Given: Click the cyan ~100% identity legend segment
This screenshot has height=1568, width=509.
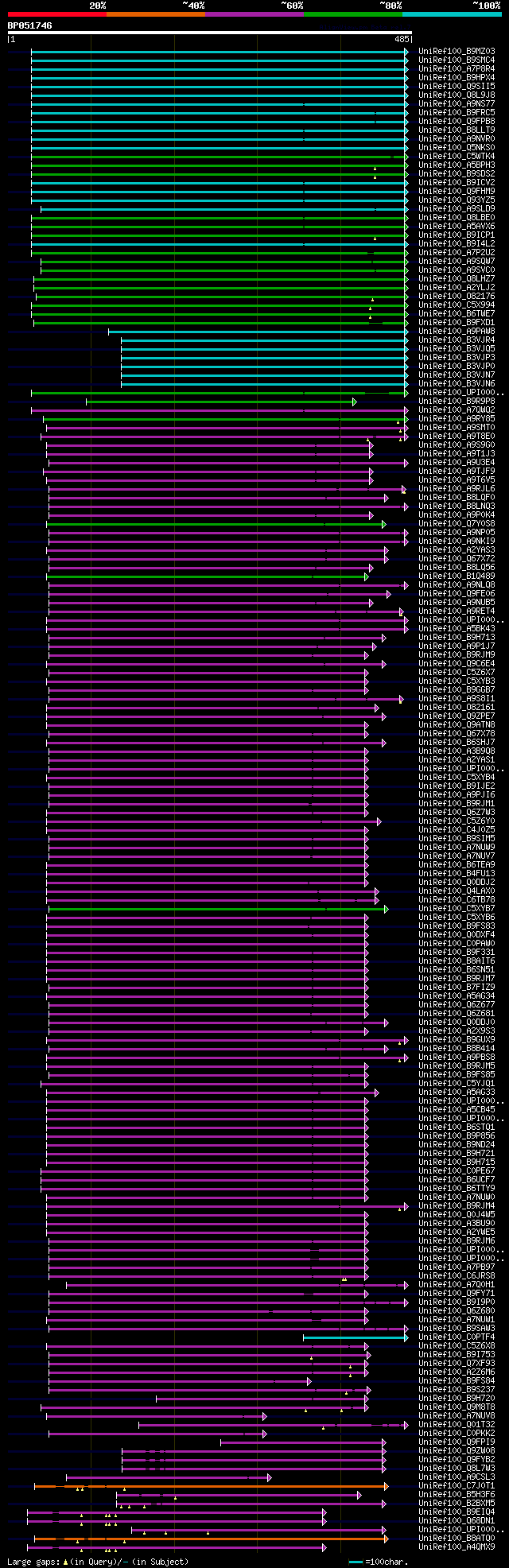Looking at the screenshot, I should point(451,14).
